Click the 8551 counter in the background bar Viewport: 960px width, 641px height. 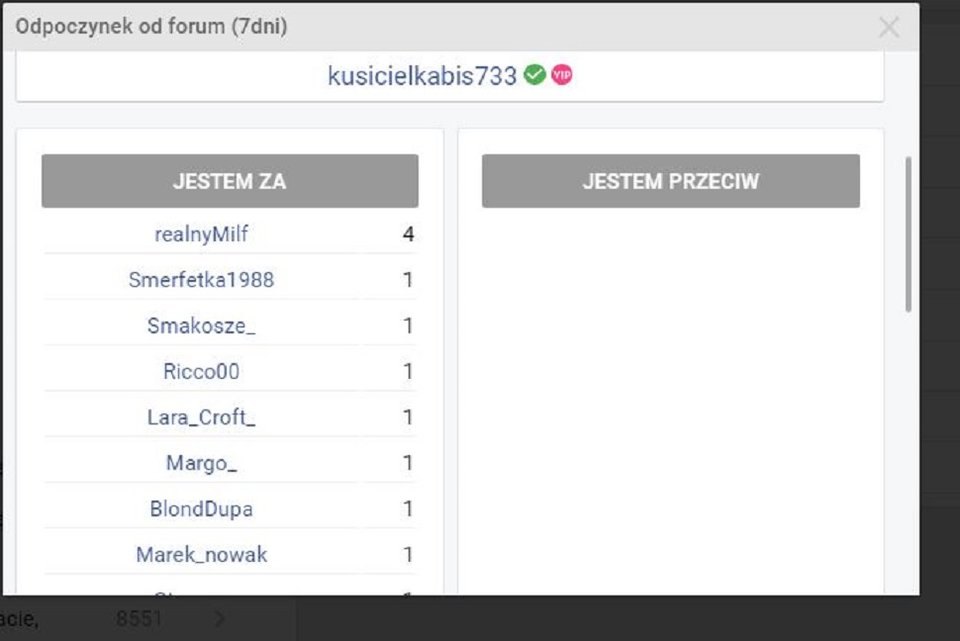(140, 618)
